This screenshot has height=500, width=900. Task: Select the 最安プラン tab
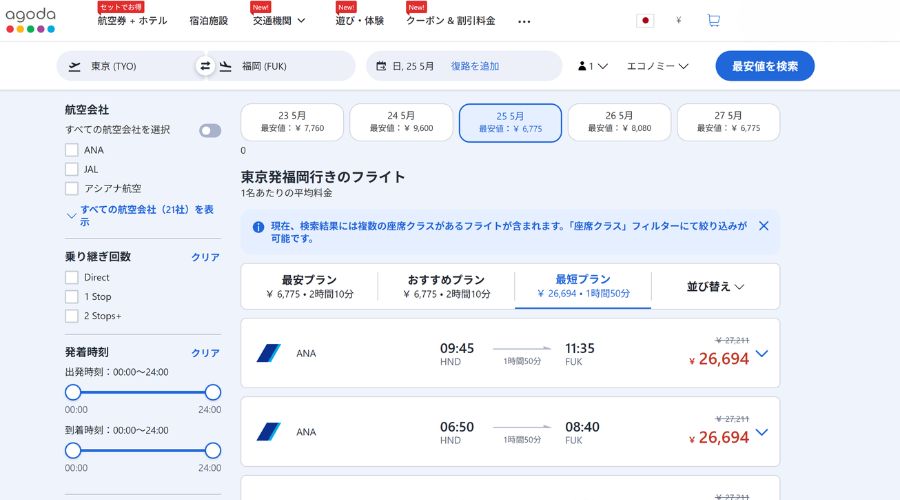tap(309, 286)
